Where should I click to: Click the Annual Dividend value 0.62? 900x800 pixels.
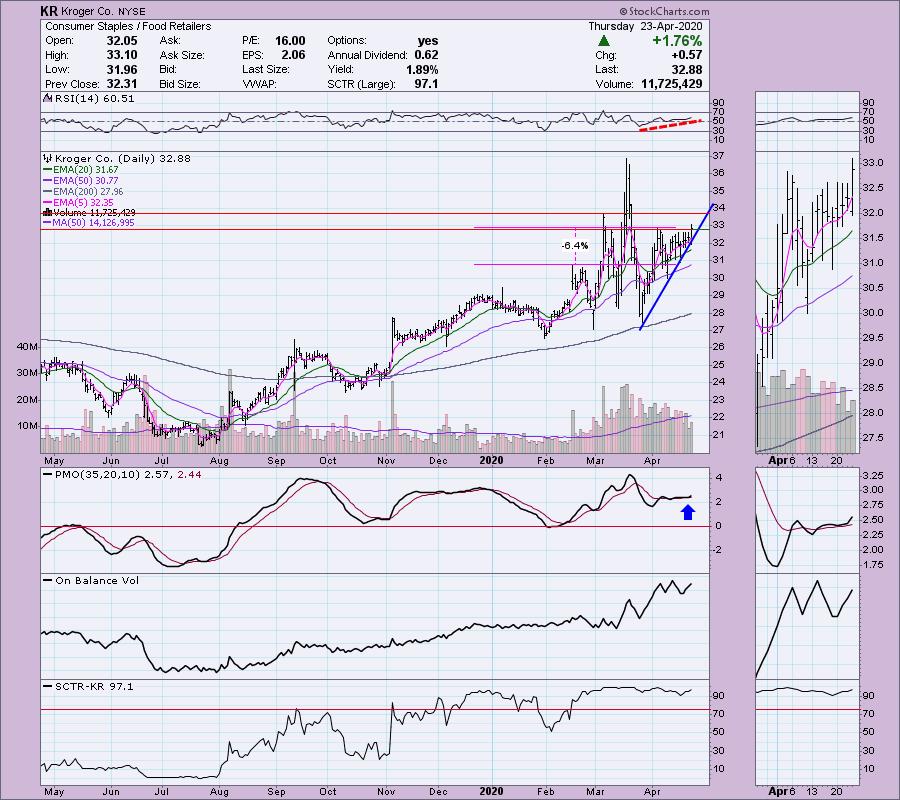pos(426,55)
